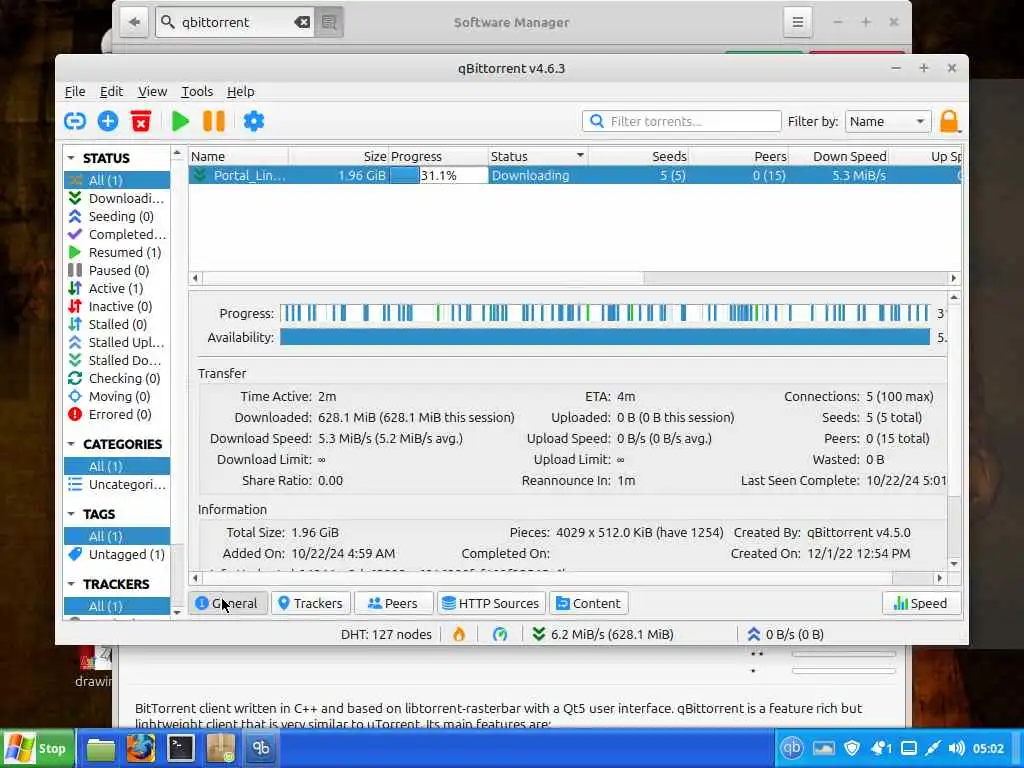Open the File menu
This screenshot has height=768, width=1024.
pyautogui.click(x=75, y=91)
